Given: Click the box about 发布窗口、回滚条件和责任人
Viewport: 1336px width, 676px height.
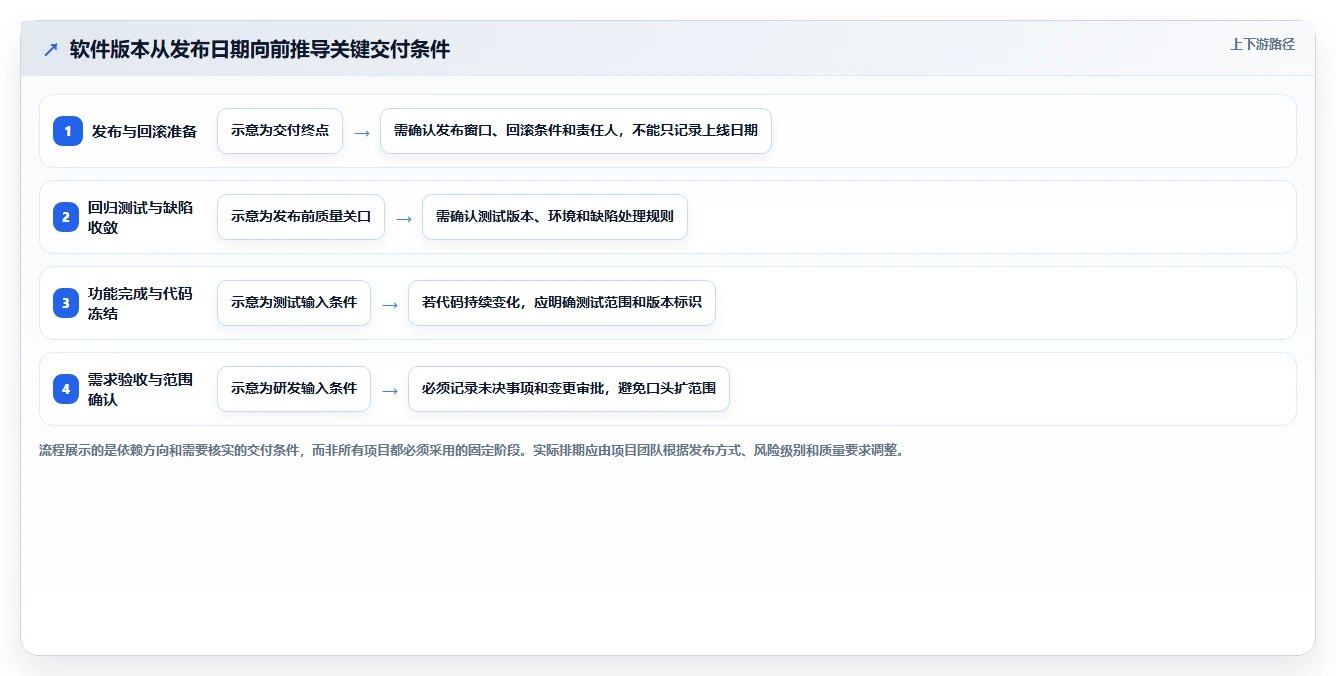Looking at the screenshot, I should pyautogui.click(x=576, y=131).
